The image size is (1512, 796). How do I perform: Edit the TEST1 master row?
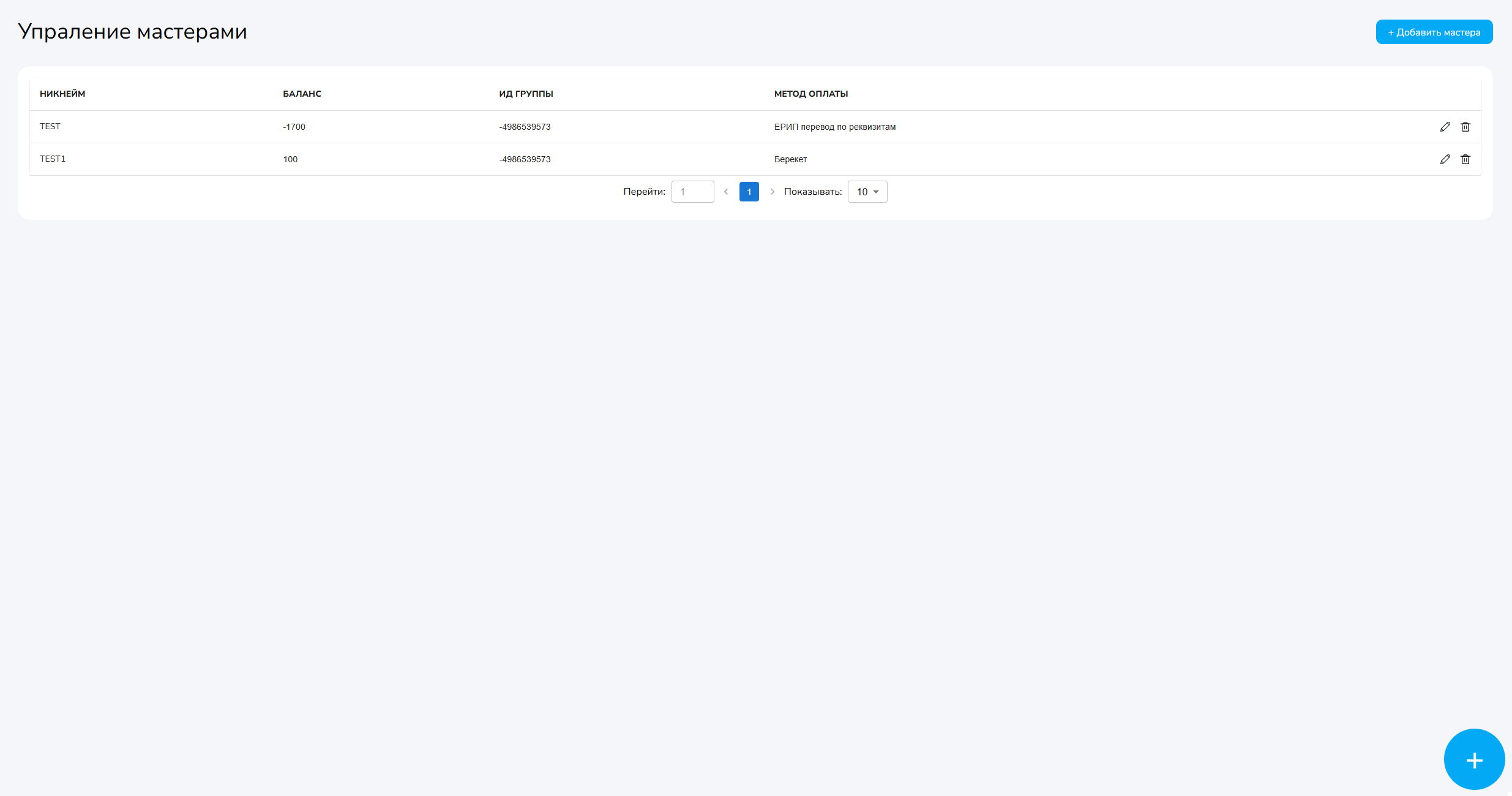tap(1445, 159)
